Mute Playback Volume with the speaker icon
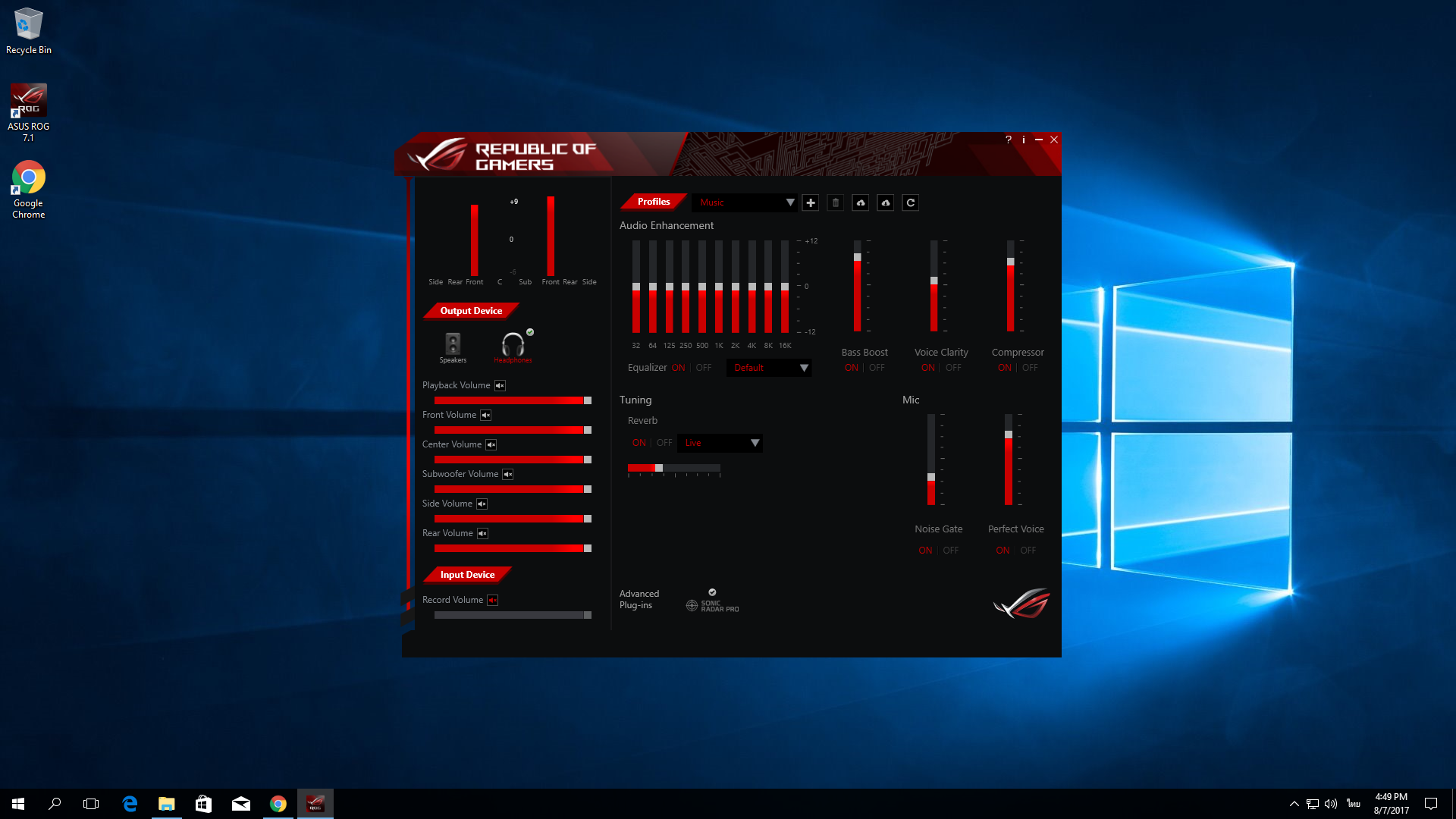 499,385
